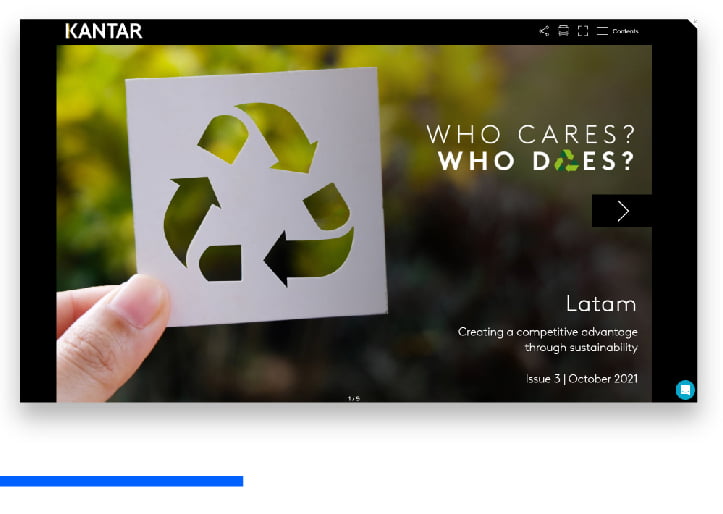Click the KANTAR logo
The image size is (723, 514).
104,31
